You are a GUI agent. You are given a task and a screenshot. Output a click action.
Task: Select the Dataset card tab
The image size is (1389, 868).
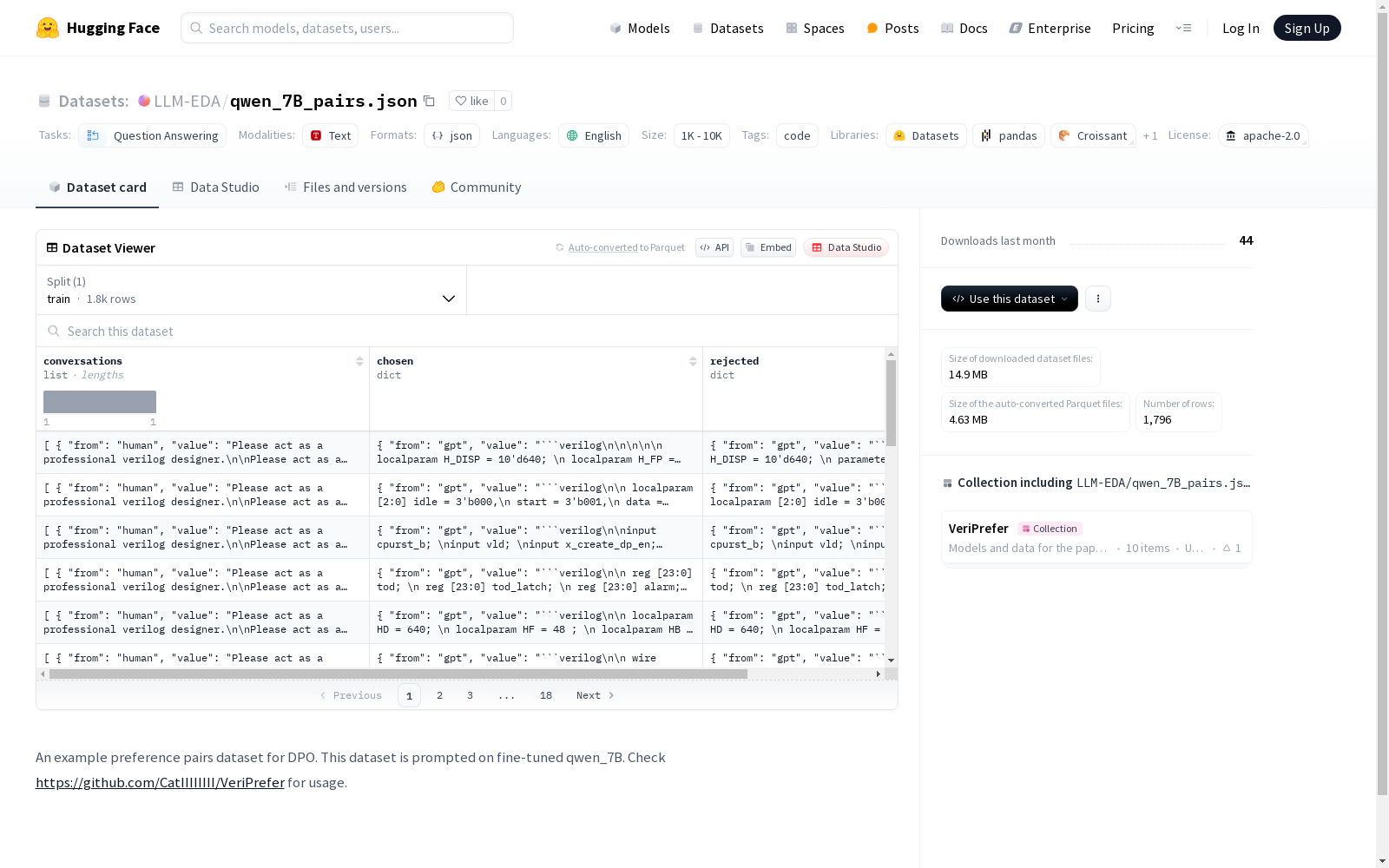[x=97, y=187]
